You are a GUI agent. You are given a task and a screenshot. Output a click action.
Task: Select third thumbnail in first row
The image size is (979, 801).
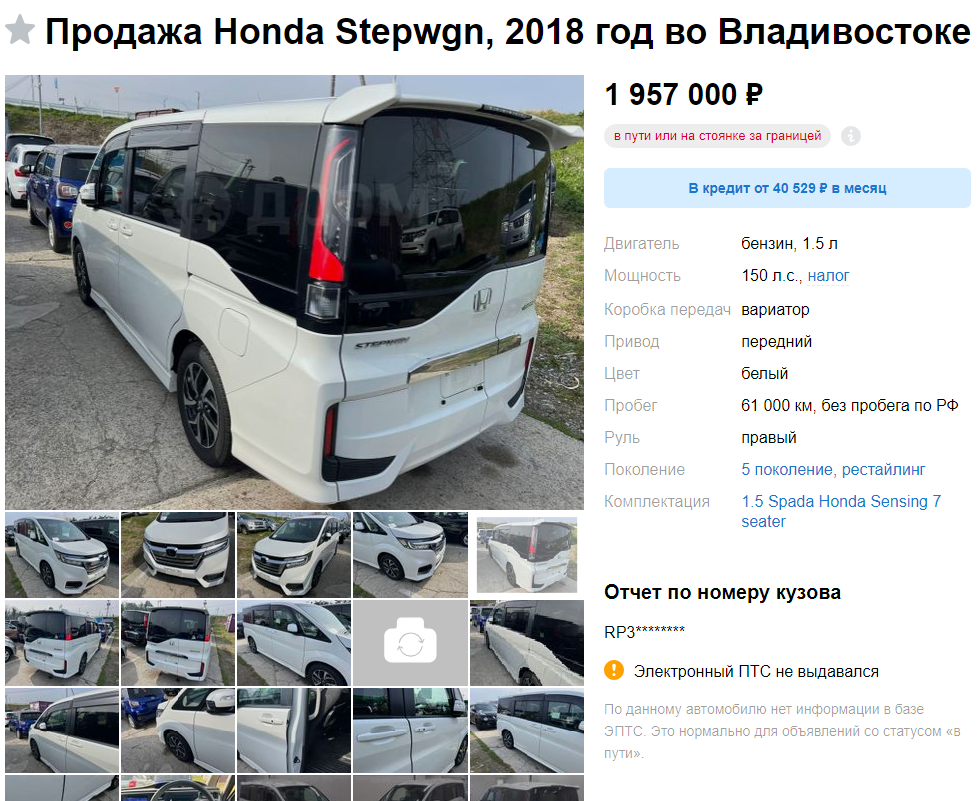(294, 554)
